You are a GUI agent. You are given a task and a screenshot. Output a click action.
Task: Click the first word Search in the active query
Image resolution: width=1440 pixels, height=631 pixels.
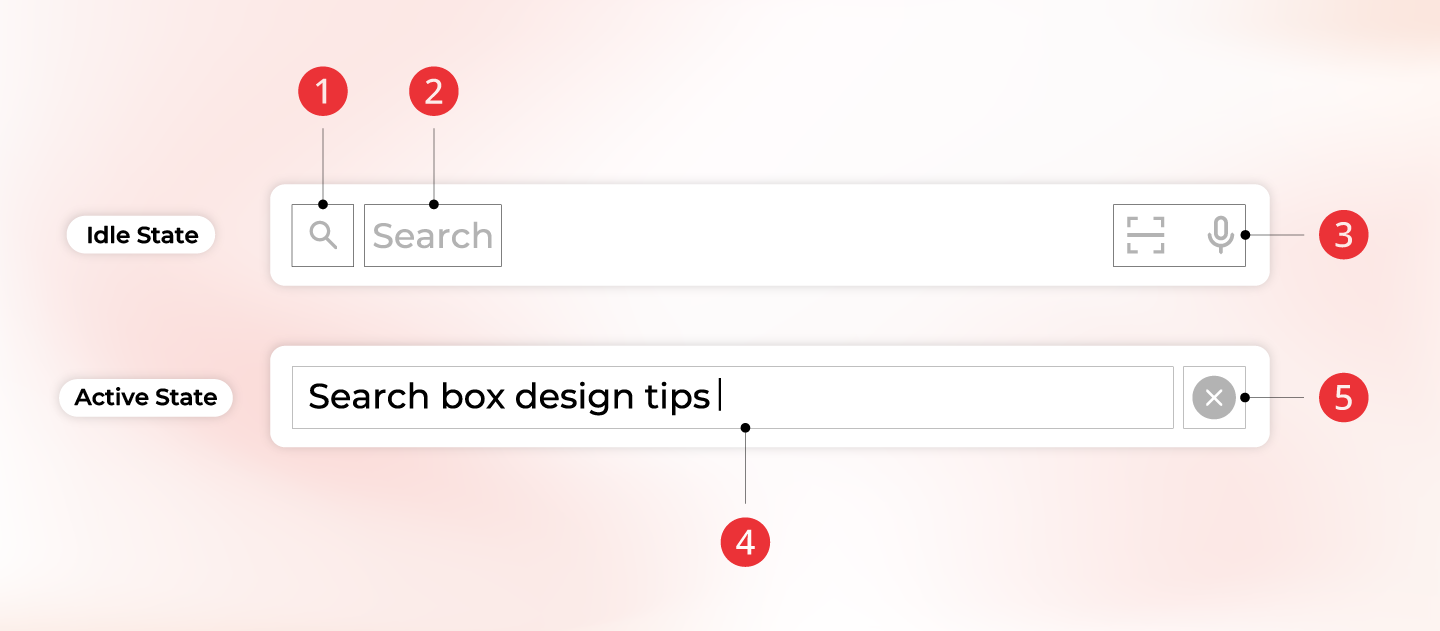click(369, 397)
